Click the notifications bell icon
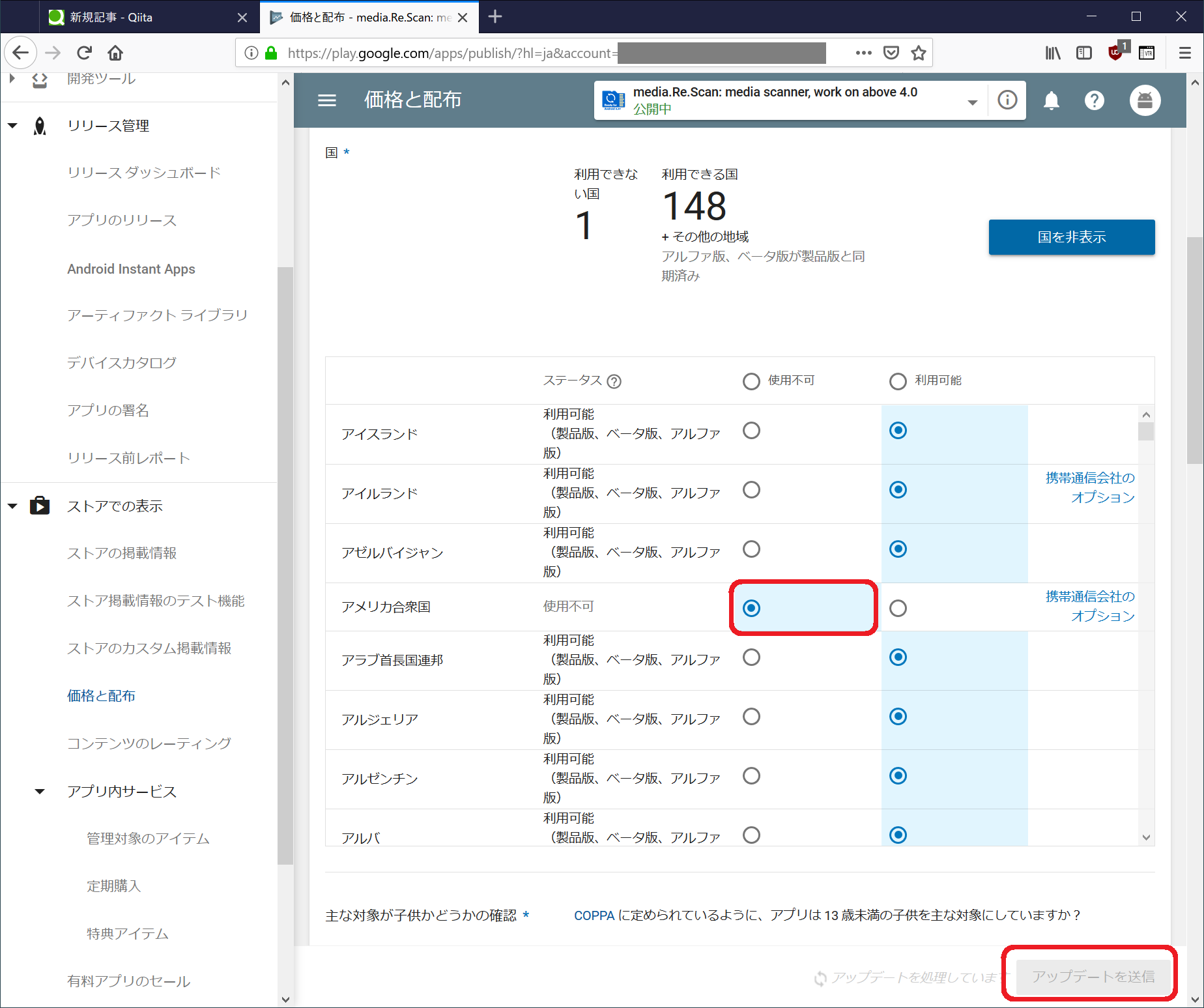This screenshot has width=1204, height=1008. [x=1051, y=100]
